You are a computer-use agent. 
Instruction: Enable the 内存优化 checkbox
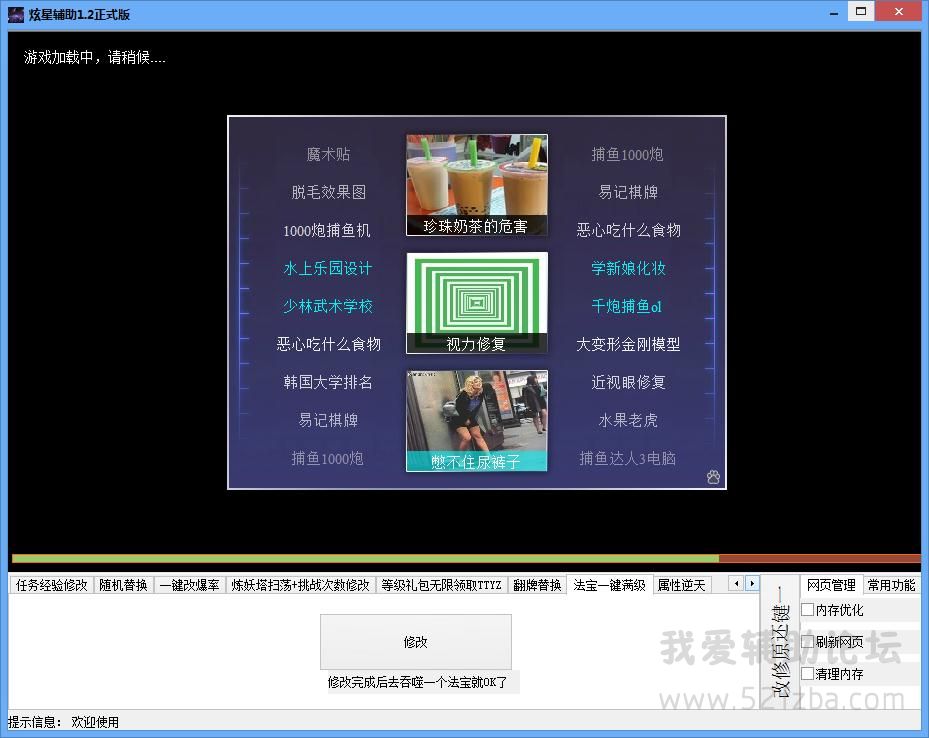(808, 610)
